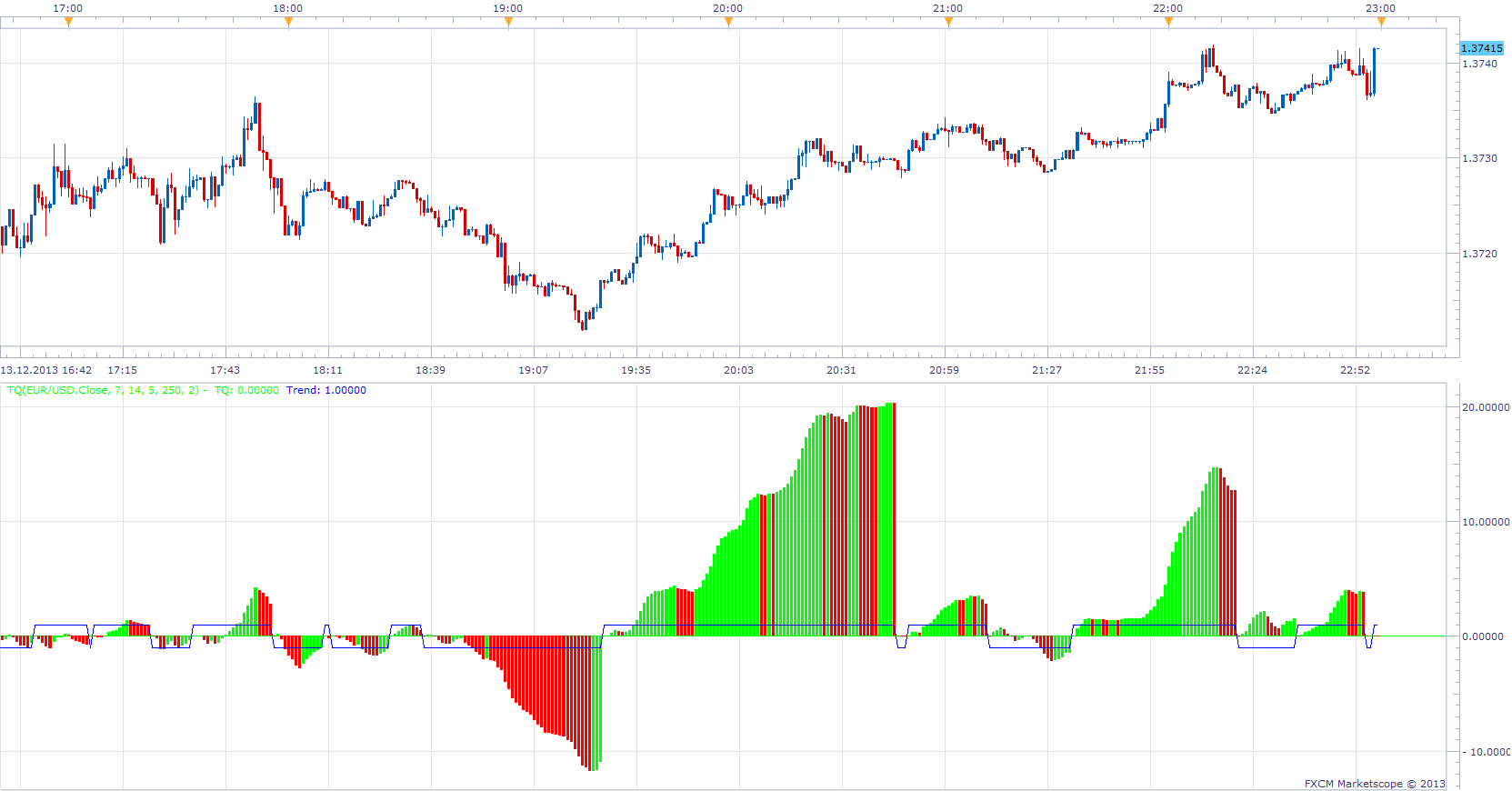The height and width of the screenshot is (791, 1512).
Task: Select the 17:15 time axis label
Action: click(123, 370)
